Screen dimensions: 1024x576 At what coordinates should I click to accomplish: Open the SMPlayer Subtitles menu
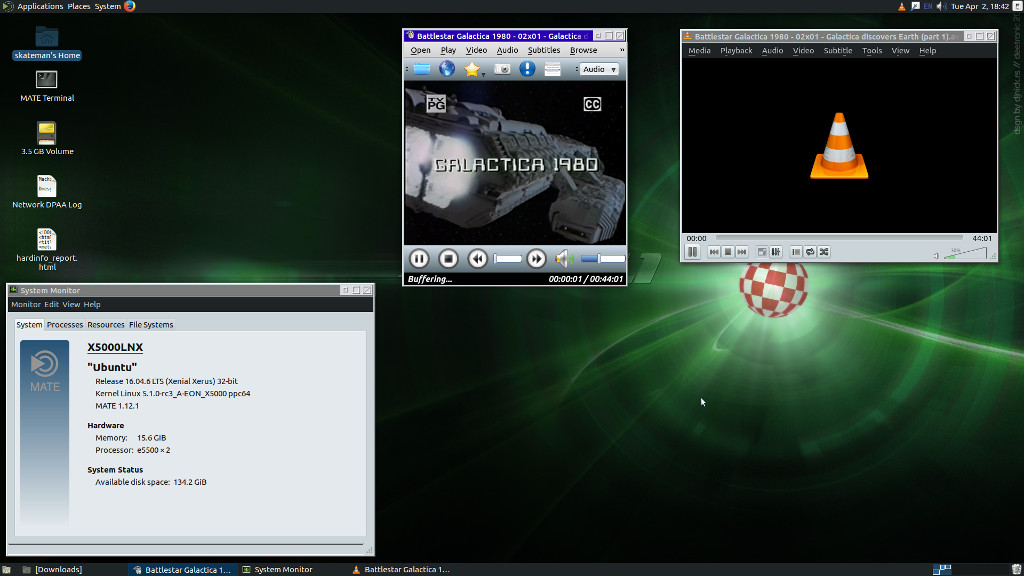point(543,50)
